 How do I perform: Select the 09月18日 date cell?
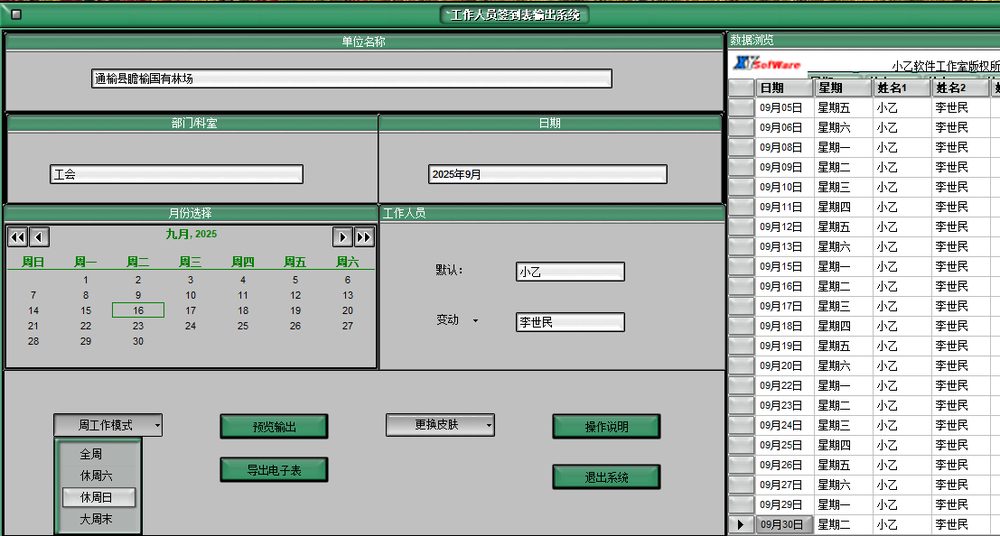tap(784, 326)
